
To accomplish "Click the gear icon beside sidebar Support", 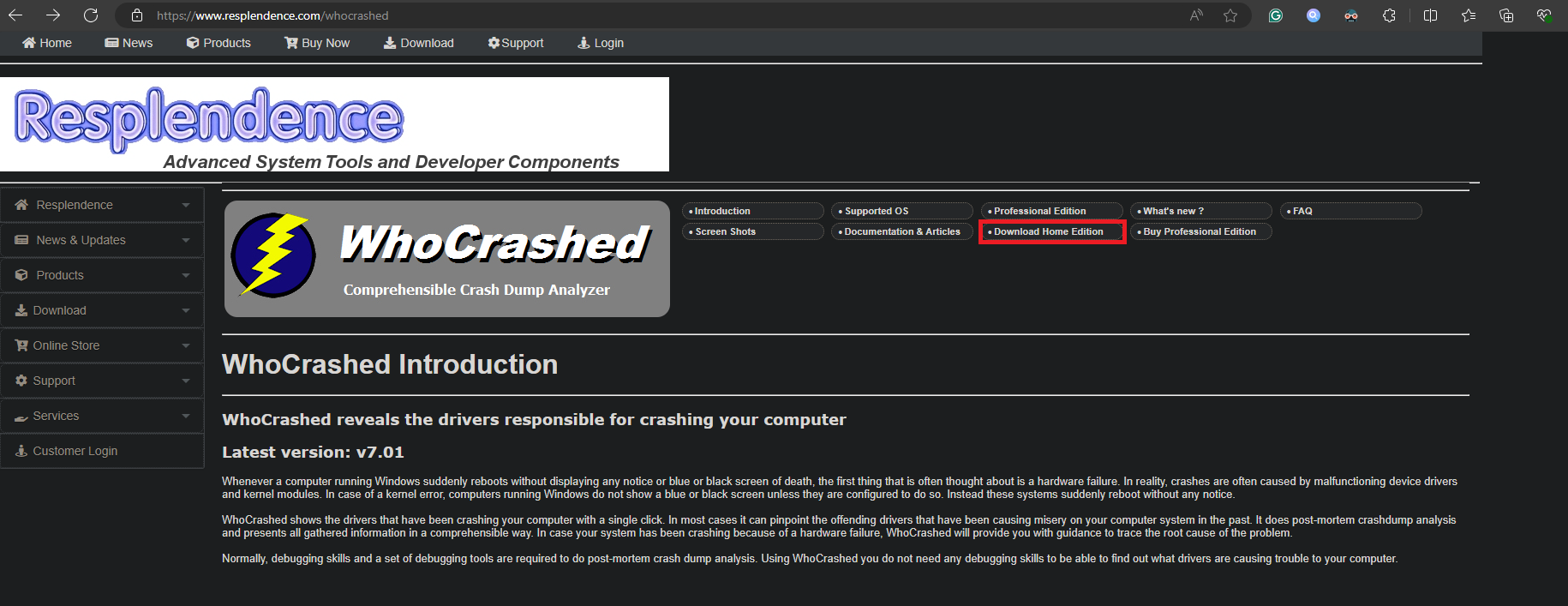I will [21, 381].
